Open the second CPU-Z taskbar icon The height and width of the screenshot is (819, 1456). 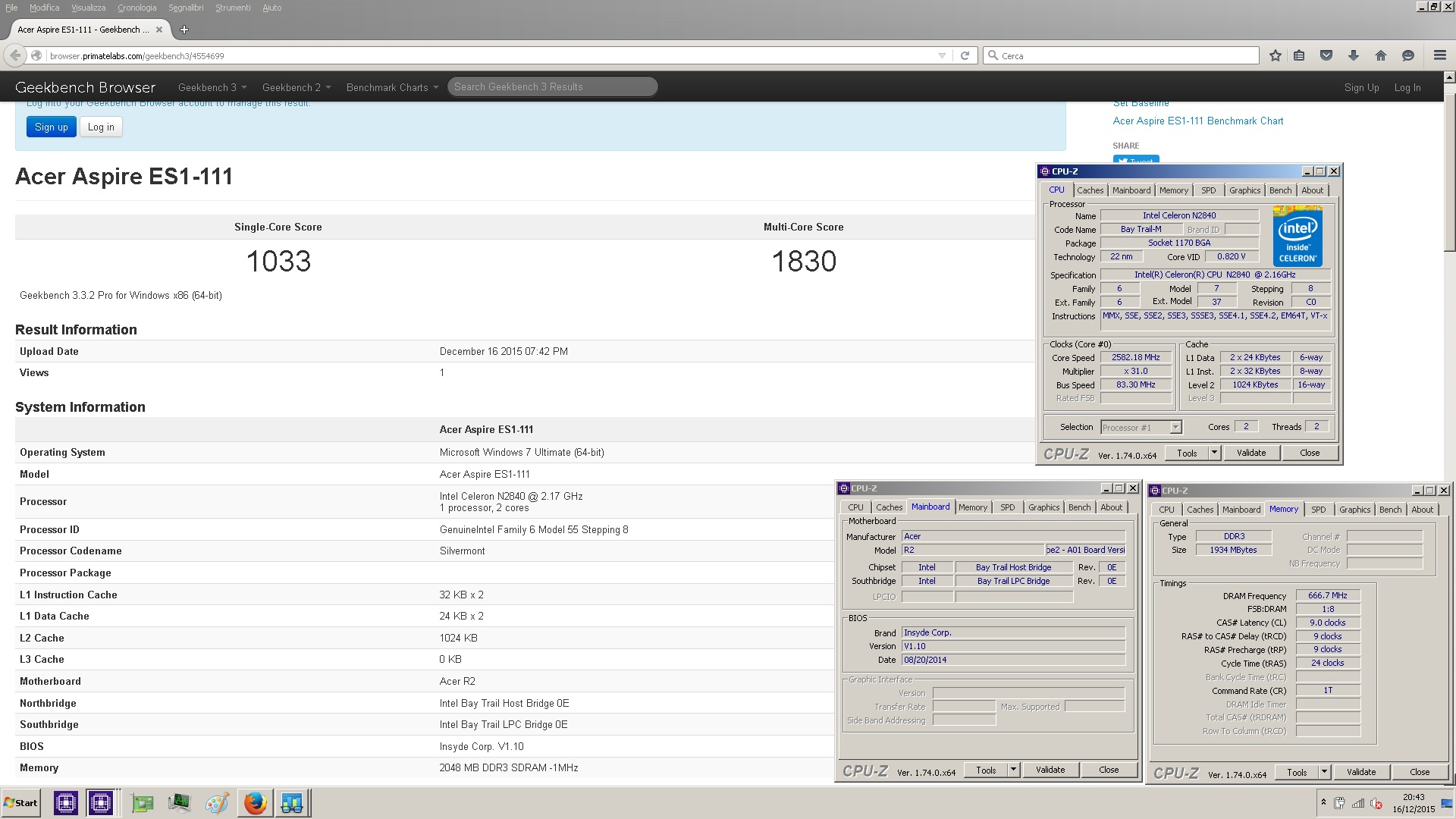(x=100, y=802)
